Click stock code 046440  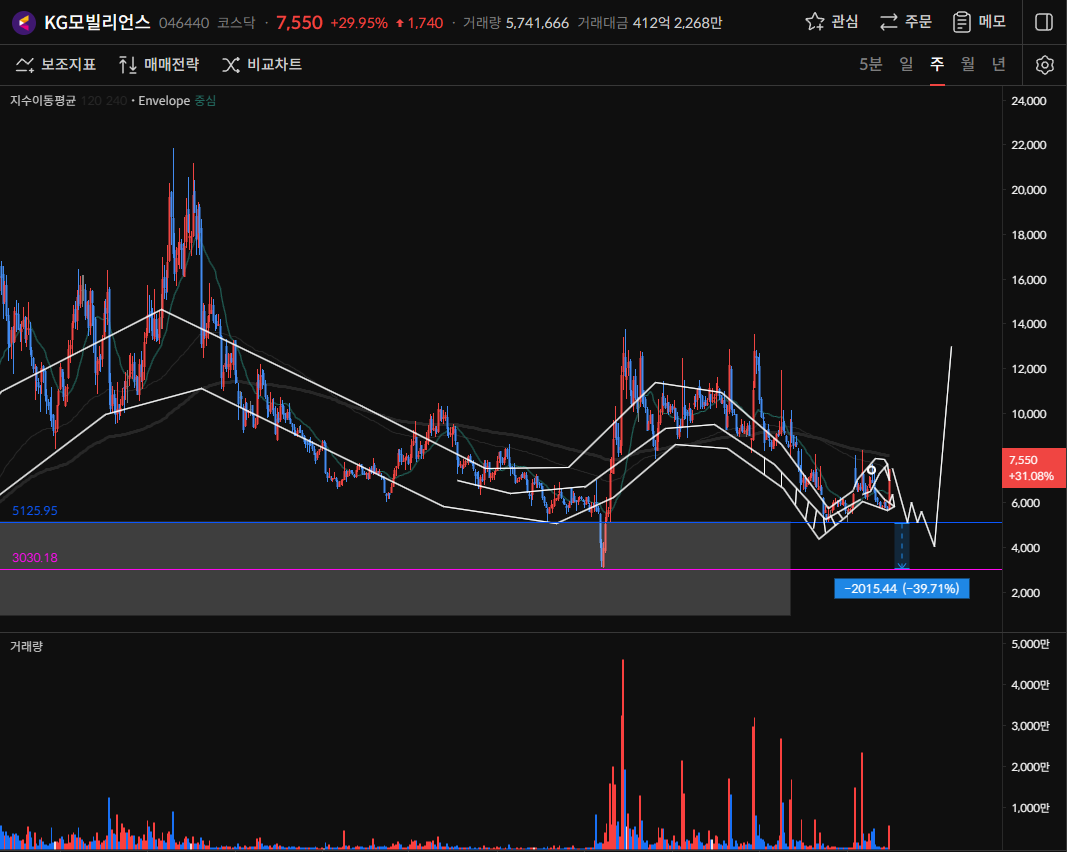(x=184, y=23)
